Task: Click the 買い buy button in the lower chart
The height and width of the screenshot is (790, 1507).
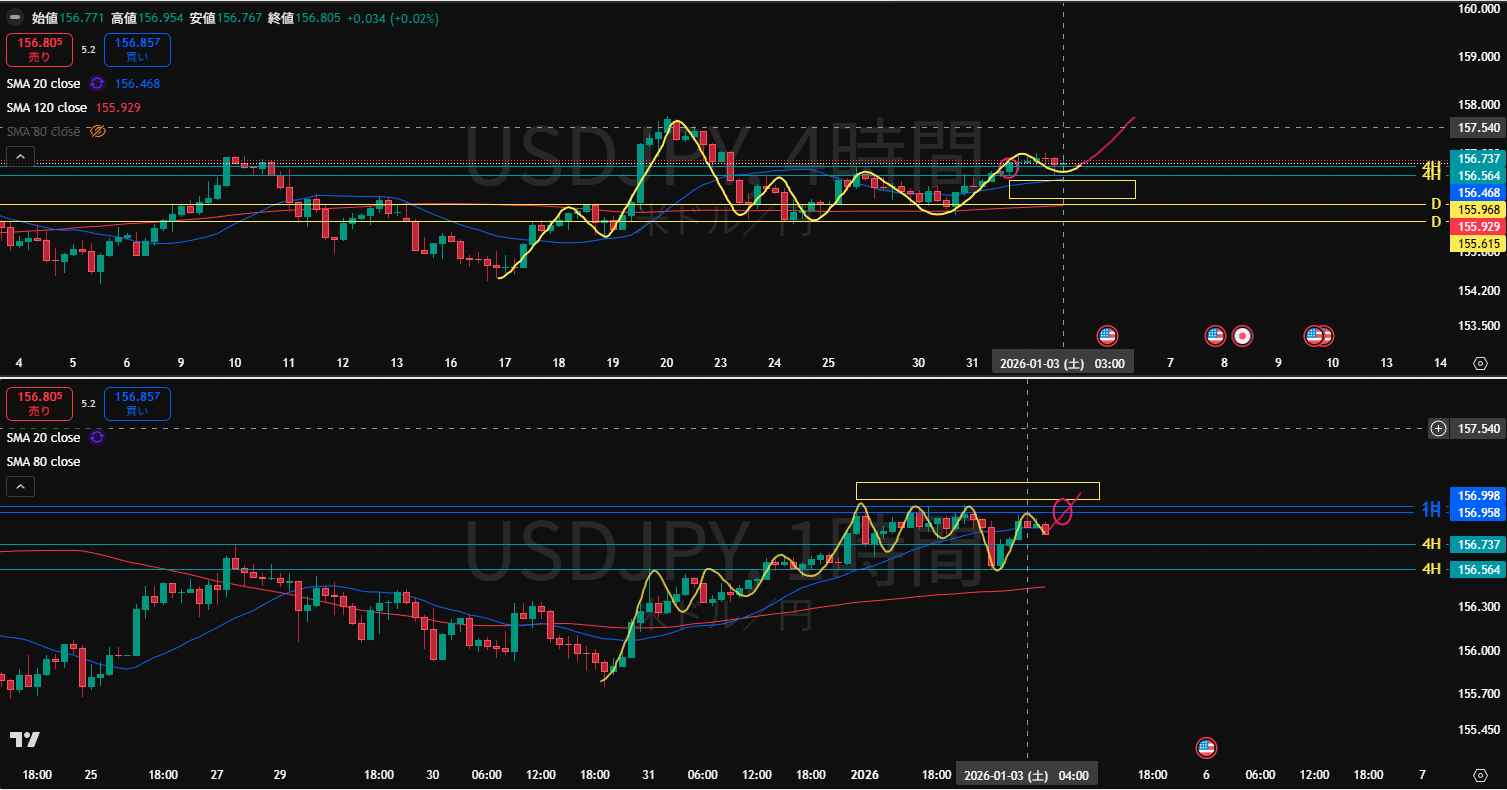Action: (x=136, y=404)
